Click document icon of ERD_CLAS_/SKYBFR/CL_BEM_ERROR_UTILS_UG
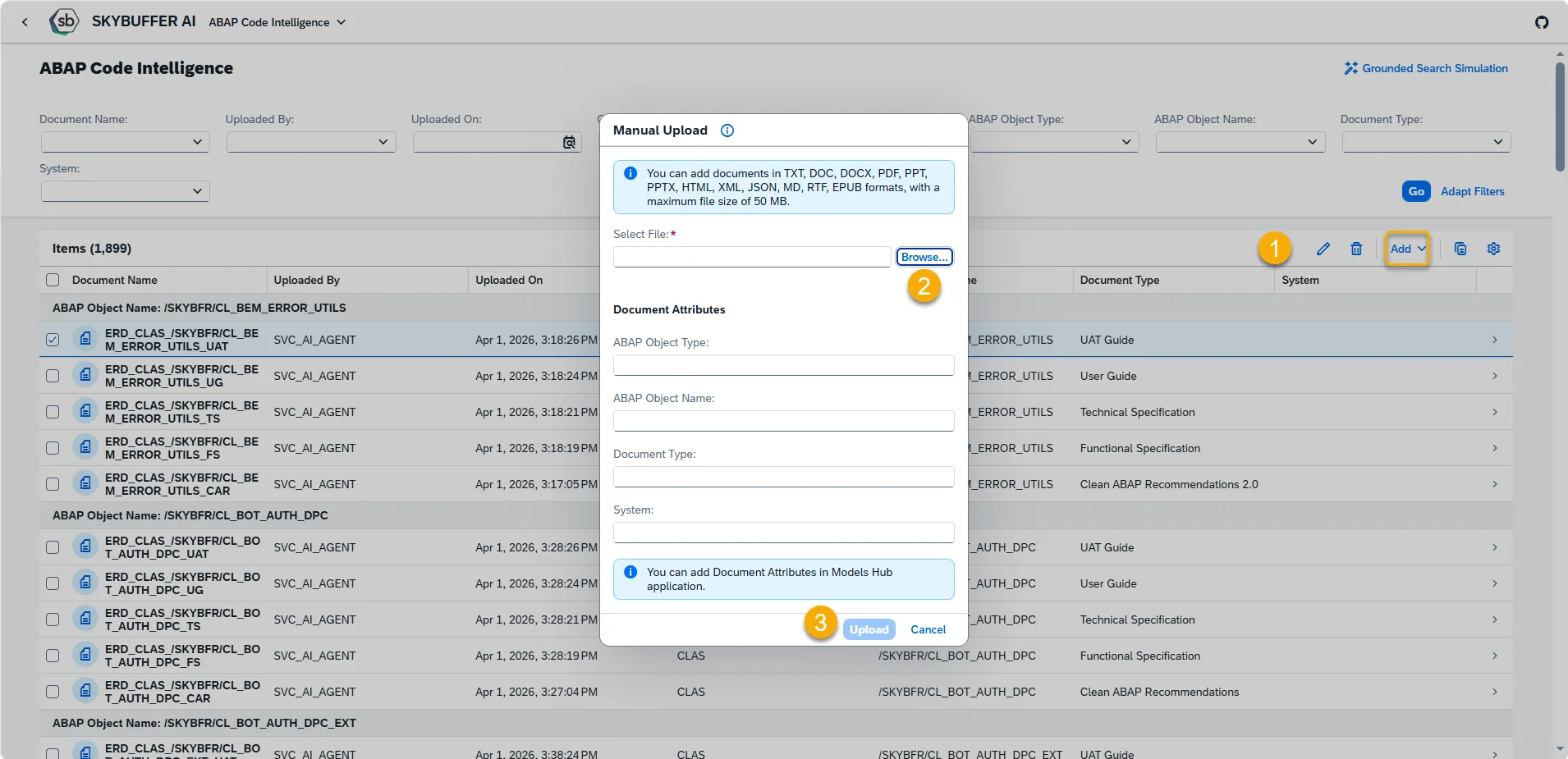This screenshot has width=1568, height=759. 85,375
